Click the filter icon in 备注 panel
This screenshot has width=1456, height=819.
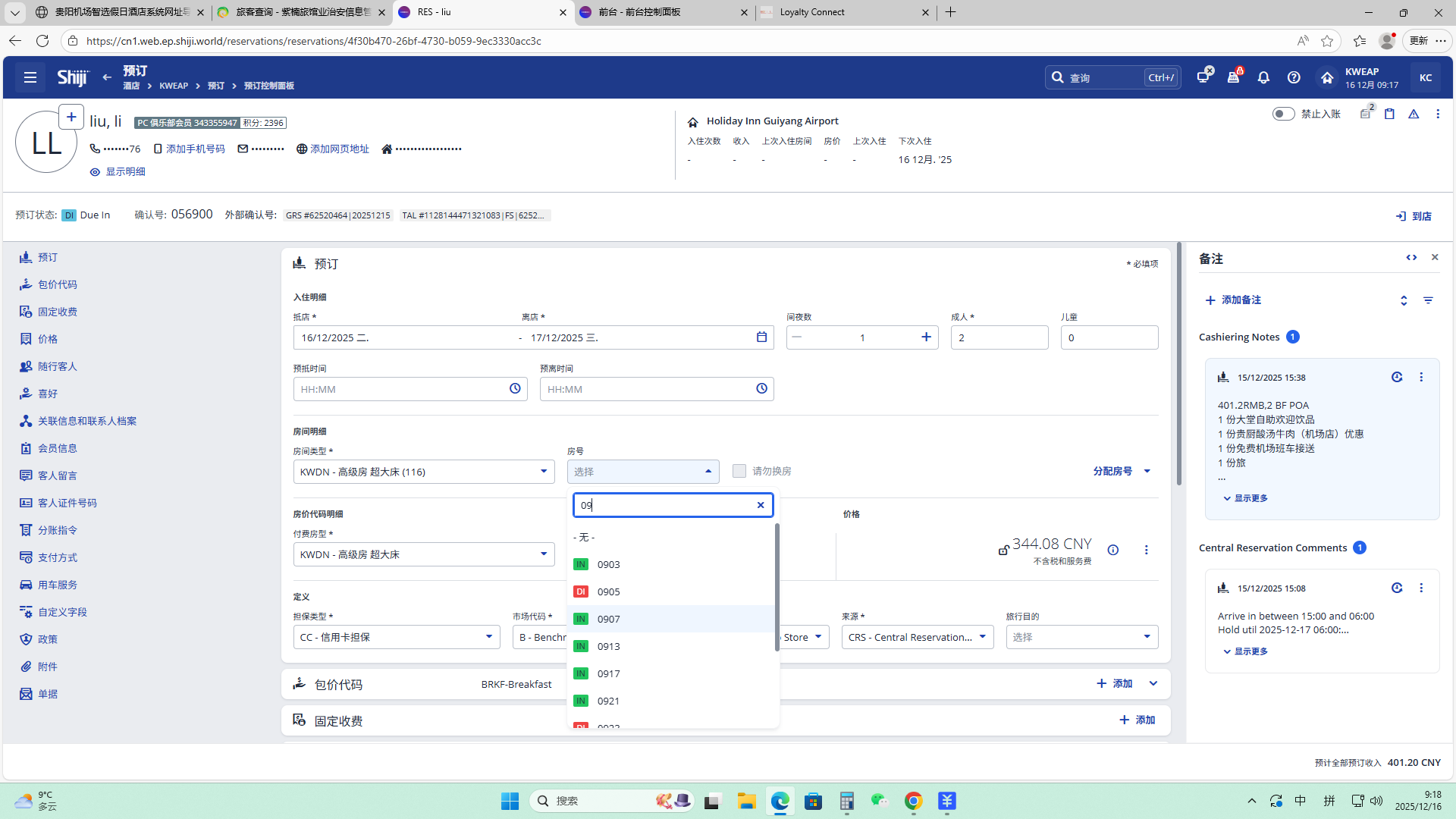click(x=1428, y=300)
